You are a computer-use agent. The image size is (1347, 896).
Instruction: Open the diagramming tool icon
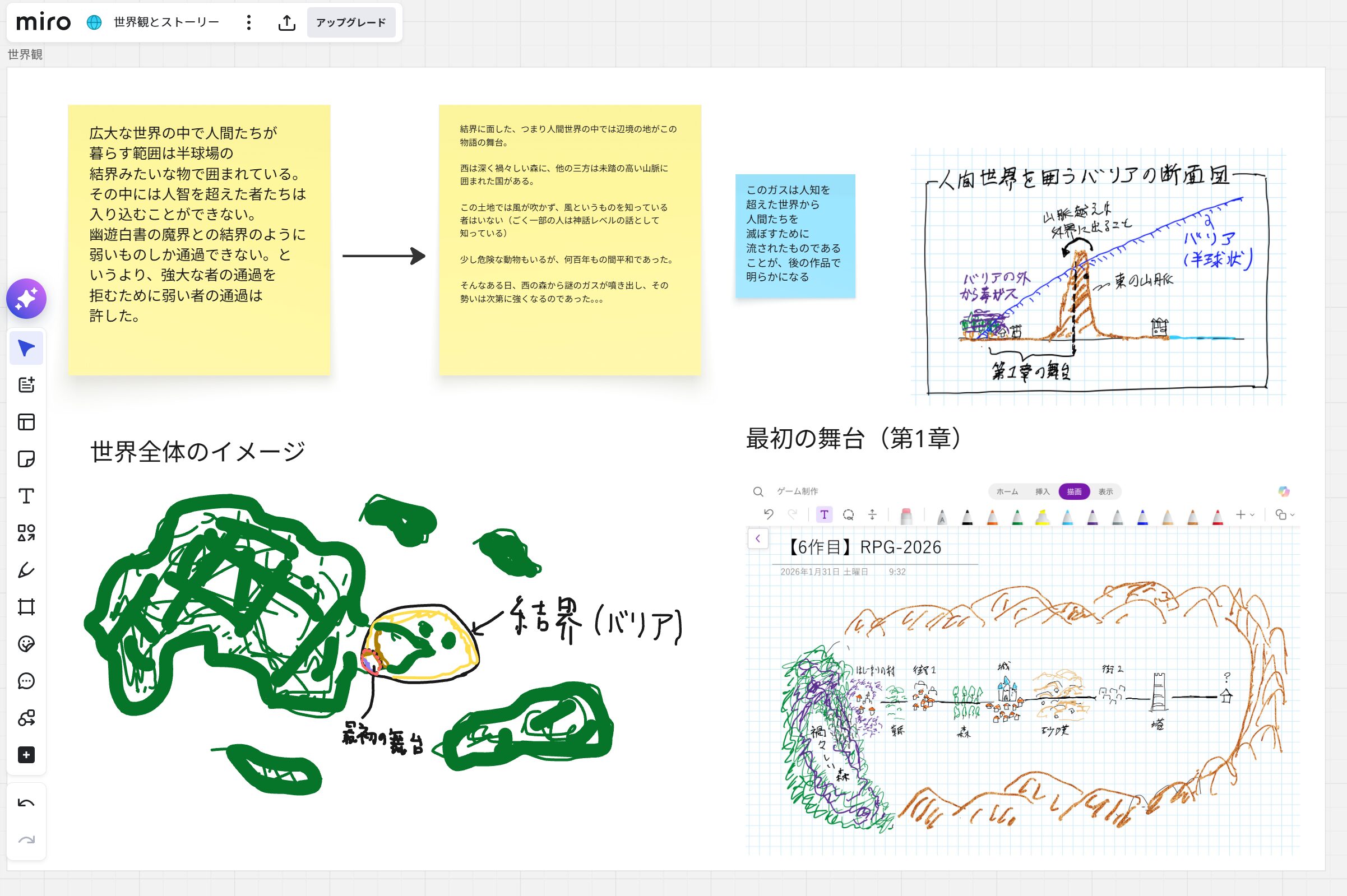pyautogui.click(x=26, y=718)
